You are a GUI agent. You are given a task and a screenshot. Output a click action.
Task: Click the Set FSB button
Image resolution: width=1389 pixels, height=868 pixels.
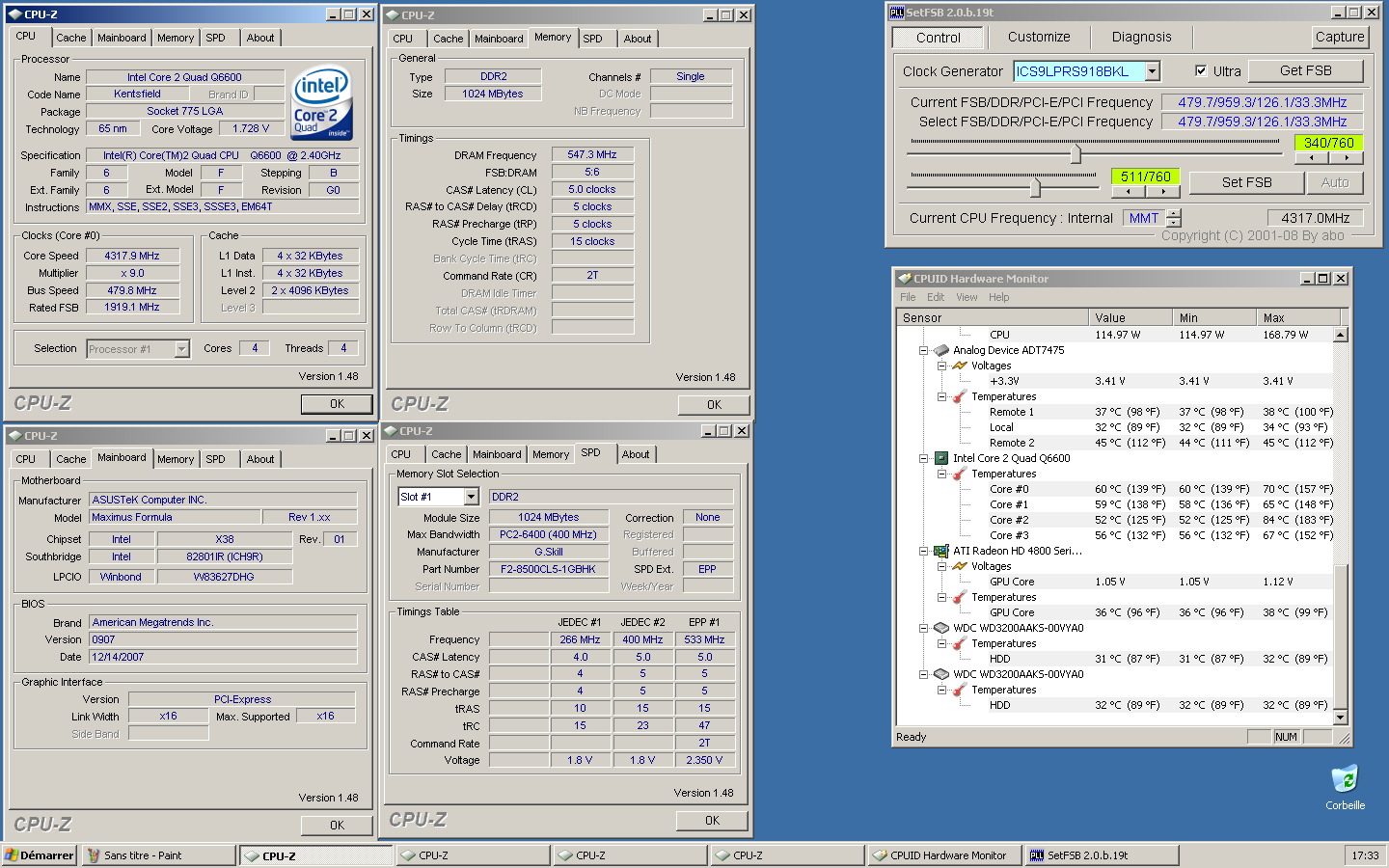coord(1246,182)
